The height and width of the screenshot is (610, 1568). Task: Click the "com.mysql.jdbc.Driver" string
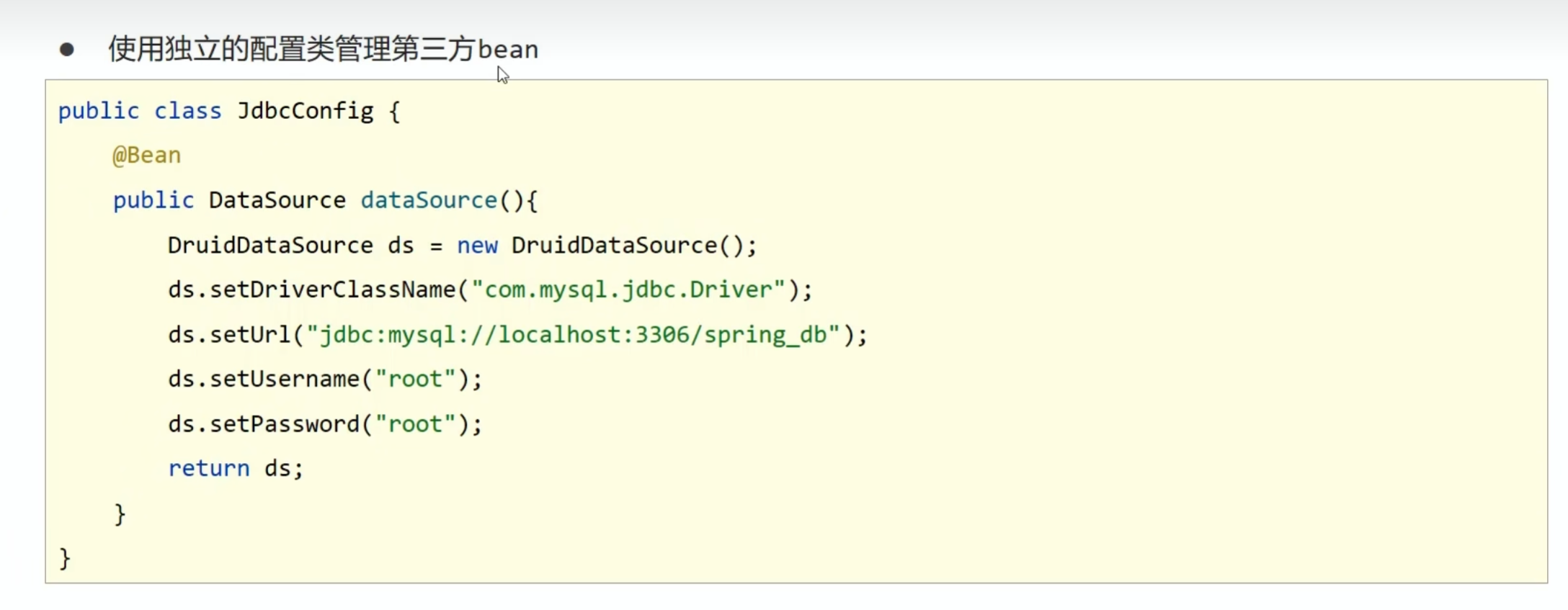pyautogui.click(x=628, y=290)
